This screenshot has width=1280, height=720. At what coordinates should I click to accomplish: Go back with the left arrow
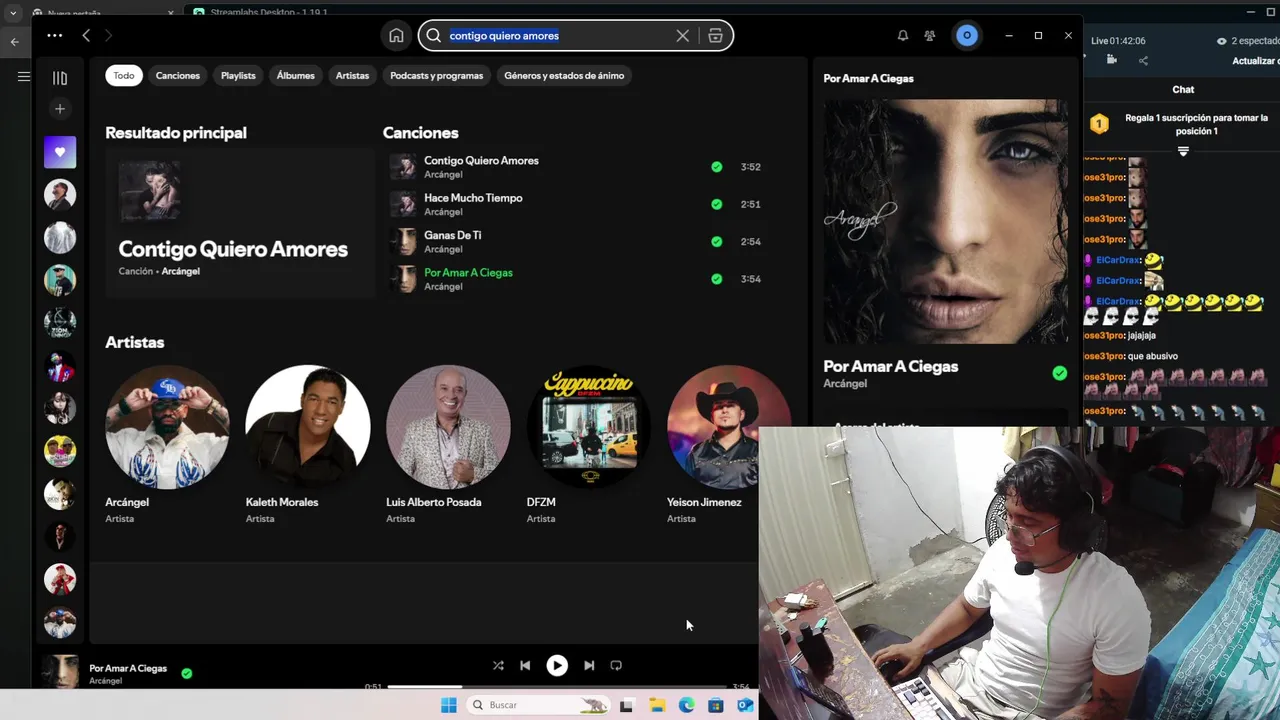[86, 35]
